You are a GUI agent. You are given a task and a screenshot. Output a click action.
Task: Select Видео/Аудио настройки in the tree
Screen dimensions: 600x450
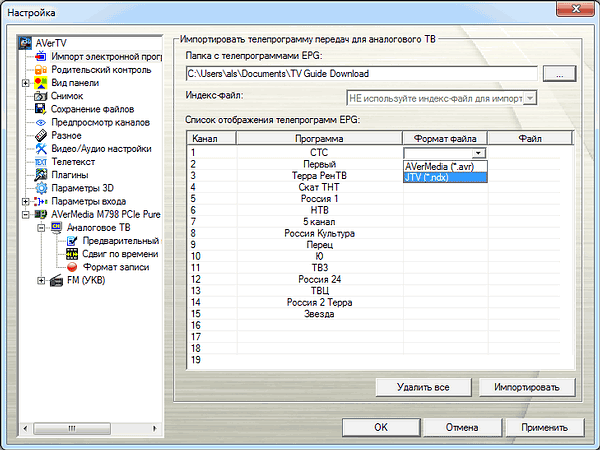pyautogui.click(x=101, y=148)
